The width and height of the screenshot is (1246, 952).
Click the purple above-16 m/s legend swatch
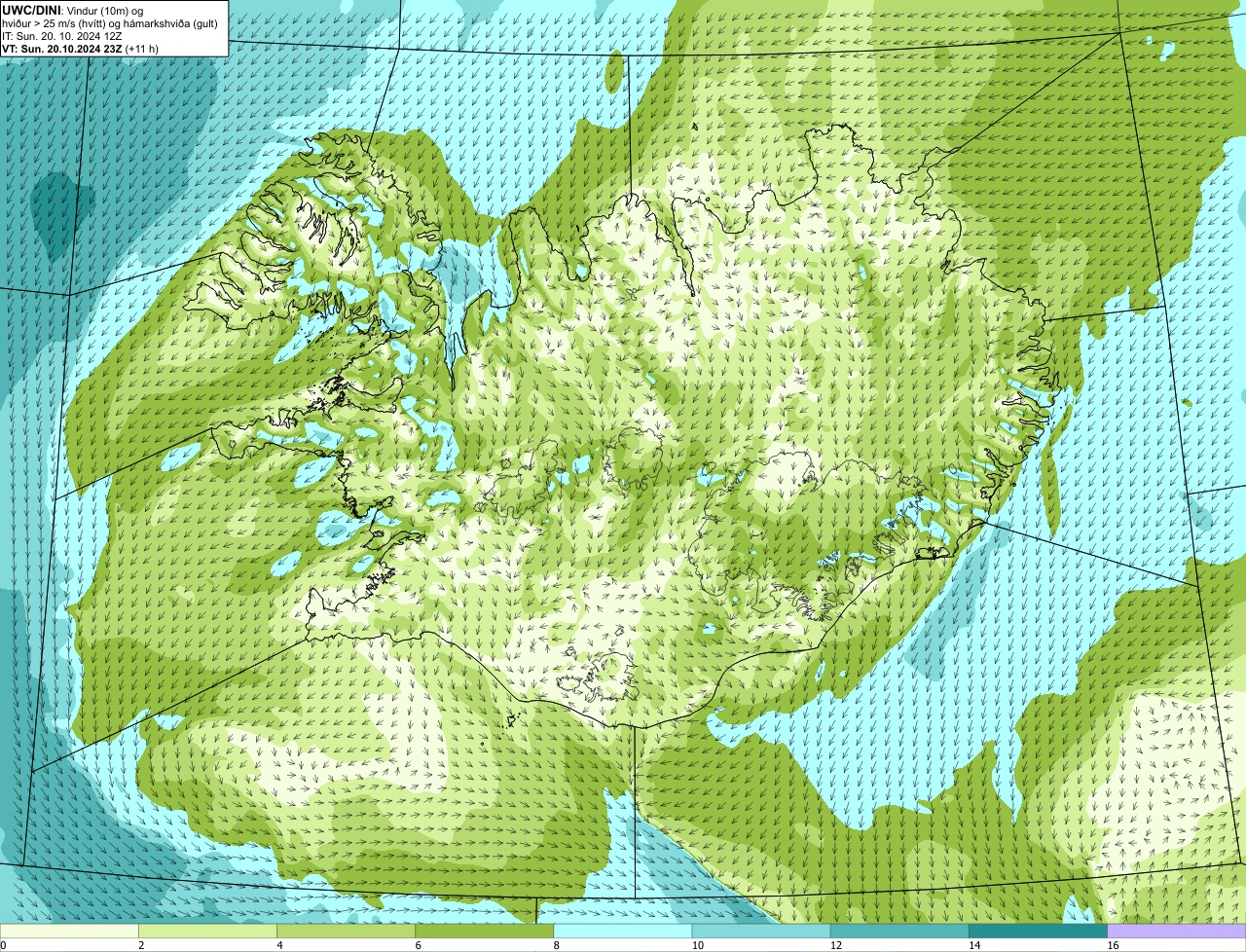(x=1177, y=931)
